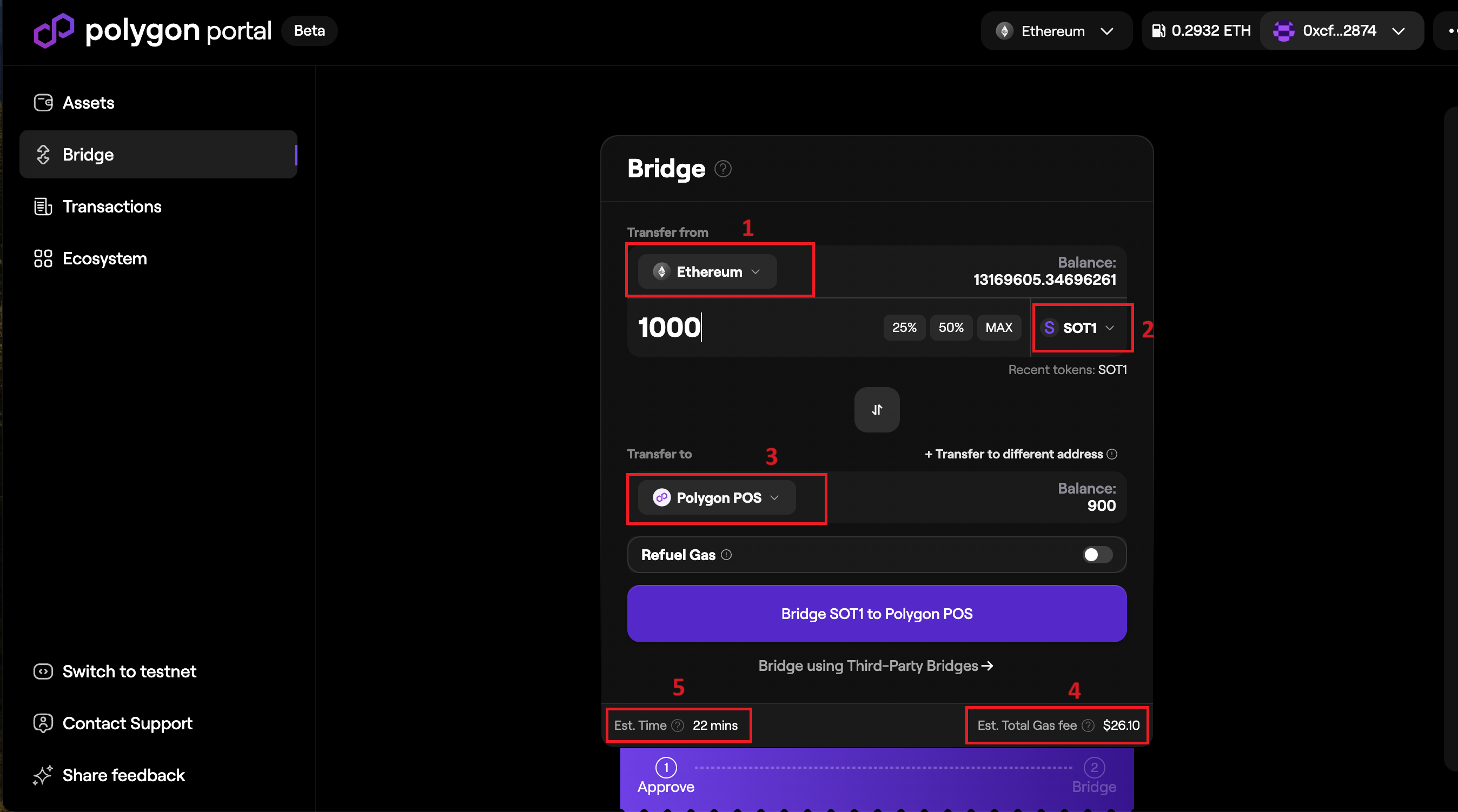Follow Bridge using Third-Party Bridges link

pyautogui.click(x=876, y=666)
